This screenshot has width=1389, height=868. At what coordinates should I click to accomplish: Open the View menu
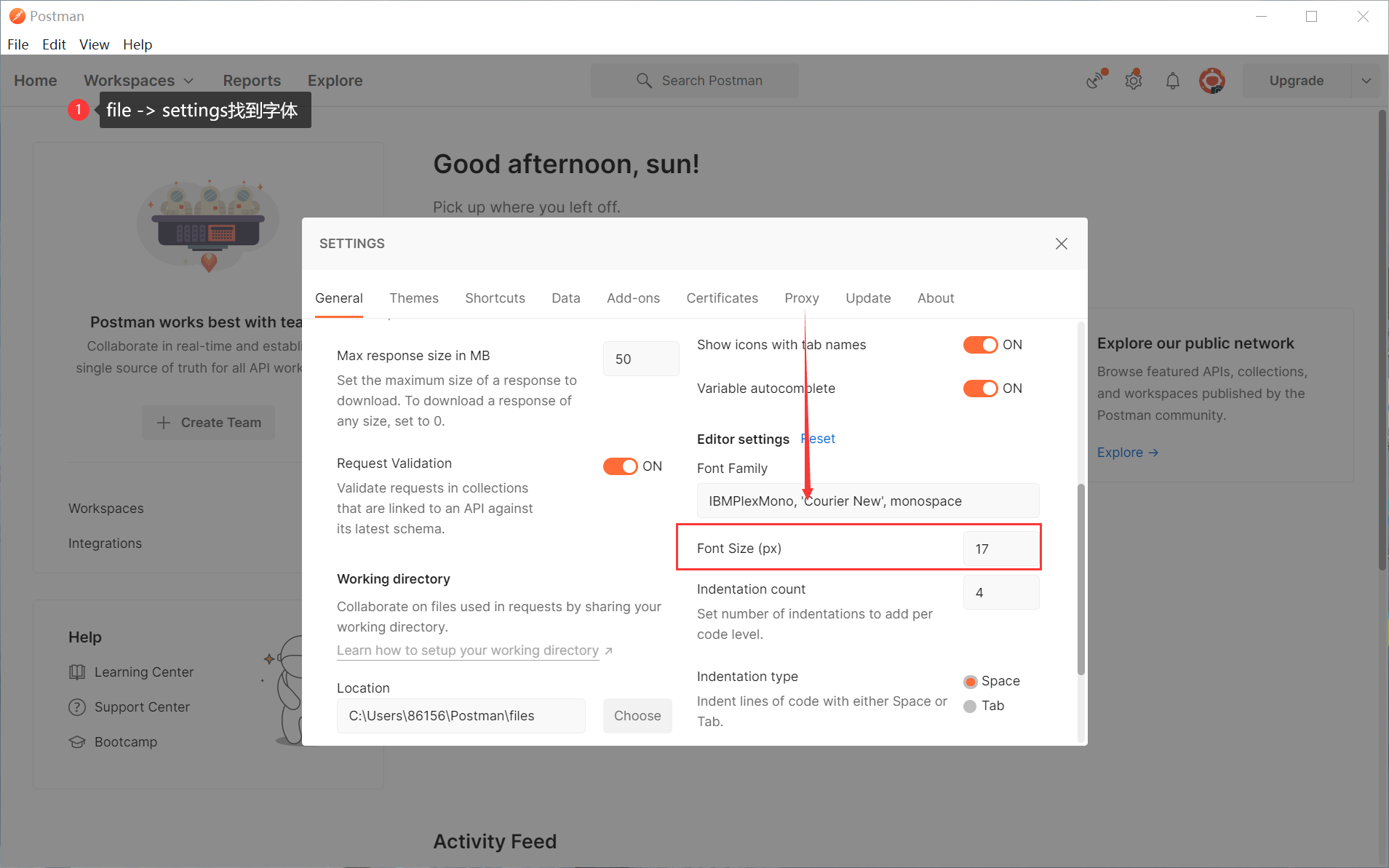[95, 44]
